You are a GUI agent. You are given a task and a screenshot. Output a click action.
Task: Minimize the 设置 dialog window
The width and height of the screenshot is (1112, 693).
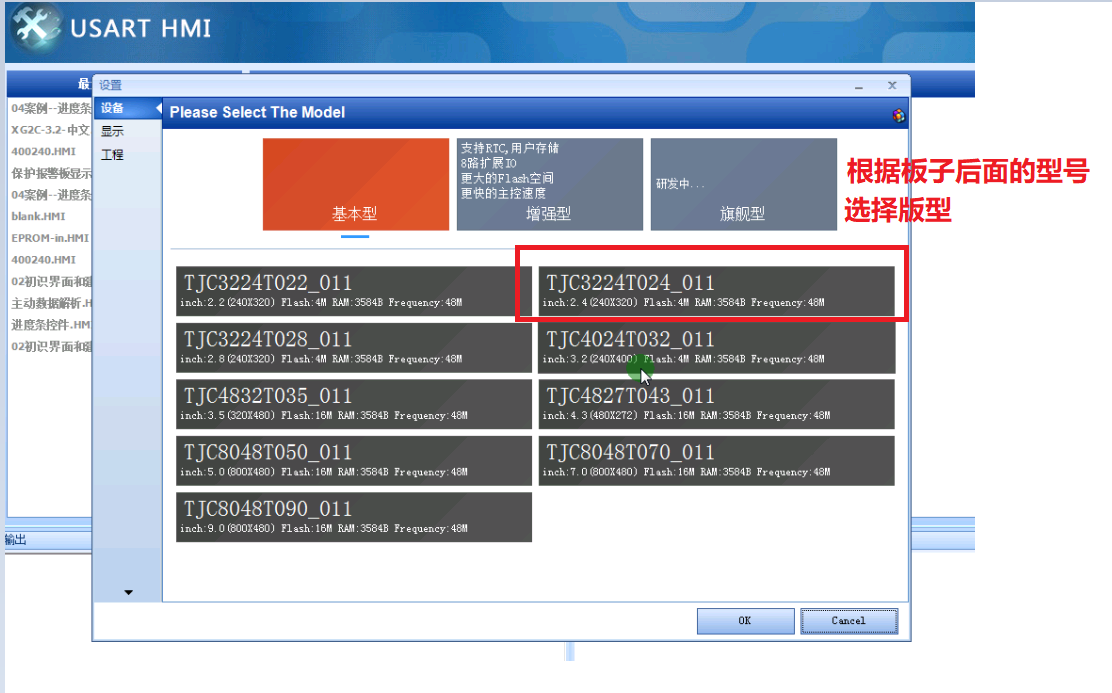859,86
